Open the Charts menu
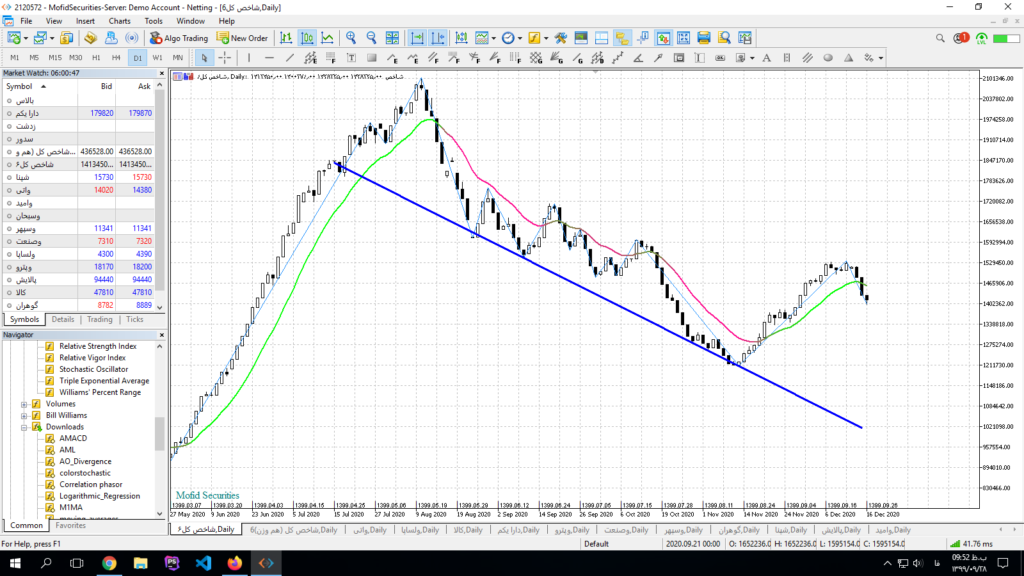Screen dimensions: 1024x576 (x=119, y=20)
